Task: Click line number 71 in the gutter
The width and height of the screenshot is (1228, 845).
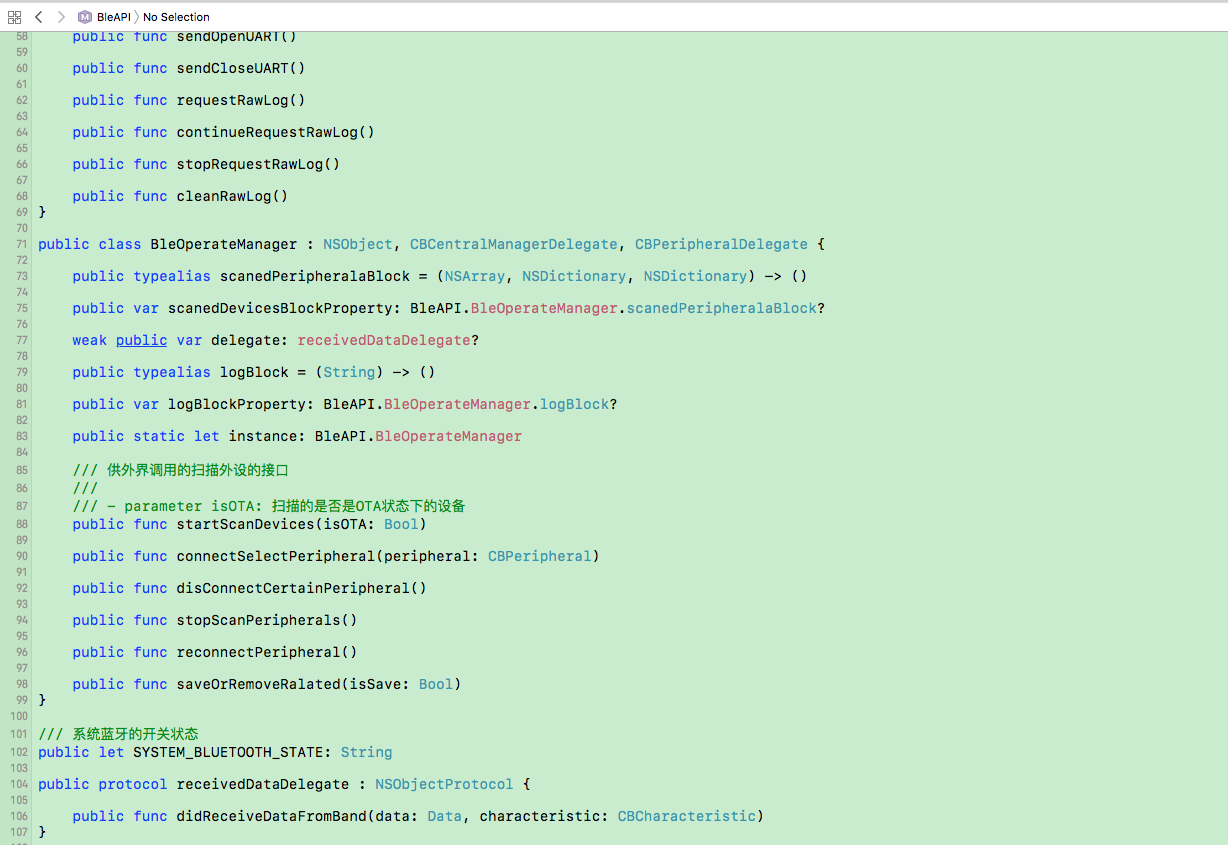Action: tap(21, 244)
